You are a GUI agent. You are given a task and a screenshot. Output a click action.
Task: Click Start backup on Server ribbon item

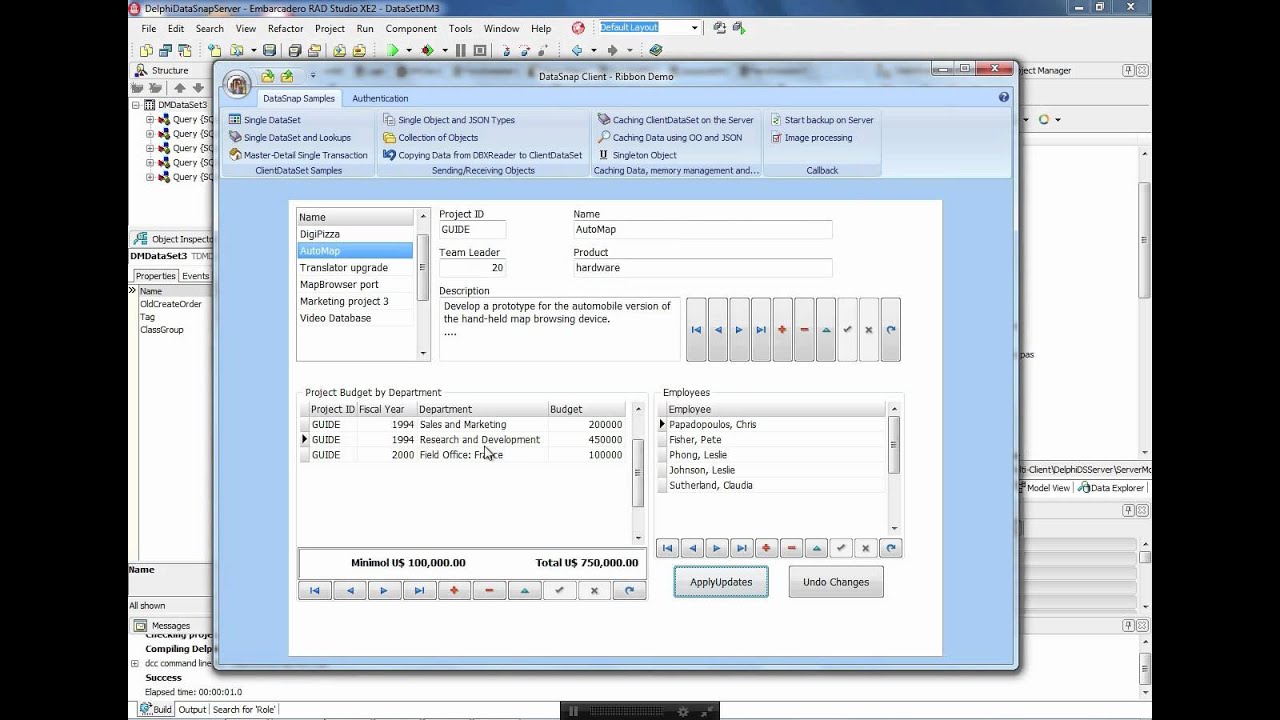pos(821,120)
